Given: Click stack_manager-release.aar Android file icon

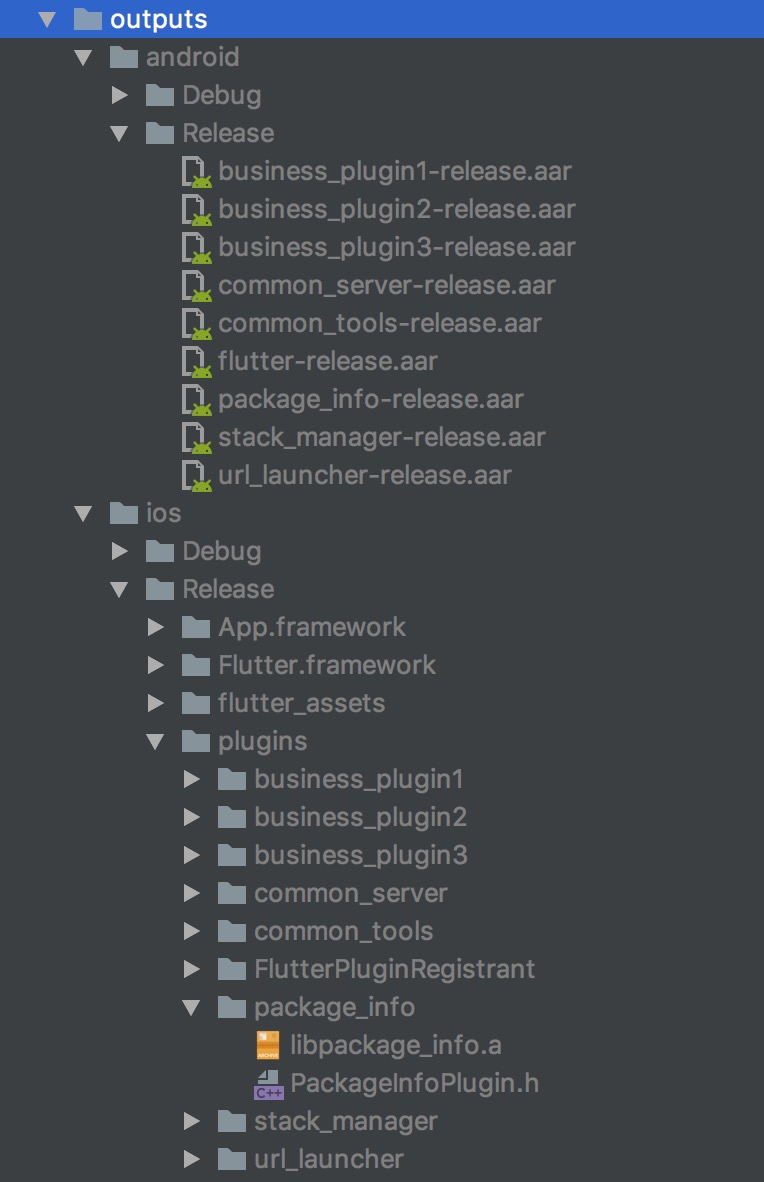Looking at the screenshot, I should [x=197, y=438].
